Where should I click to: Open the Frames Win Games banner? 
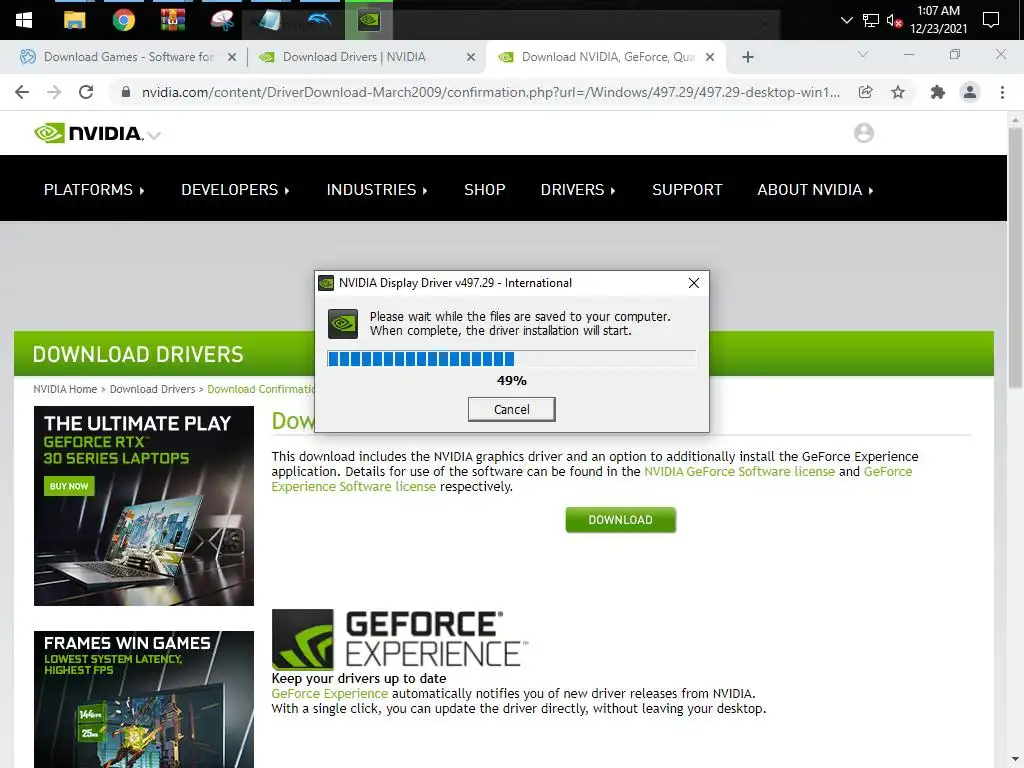pyautogui.click(x=144, y=699)
